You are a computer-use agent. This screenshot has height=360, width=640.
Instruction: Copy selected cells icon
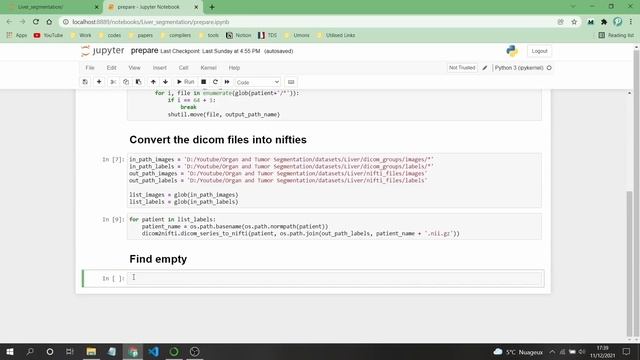point(126,82)
